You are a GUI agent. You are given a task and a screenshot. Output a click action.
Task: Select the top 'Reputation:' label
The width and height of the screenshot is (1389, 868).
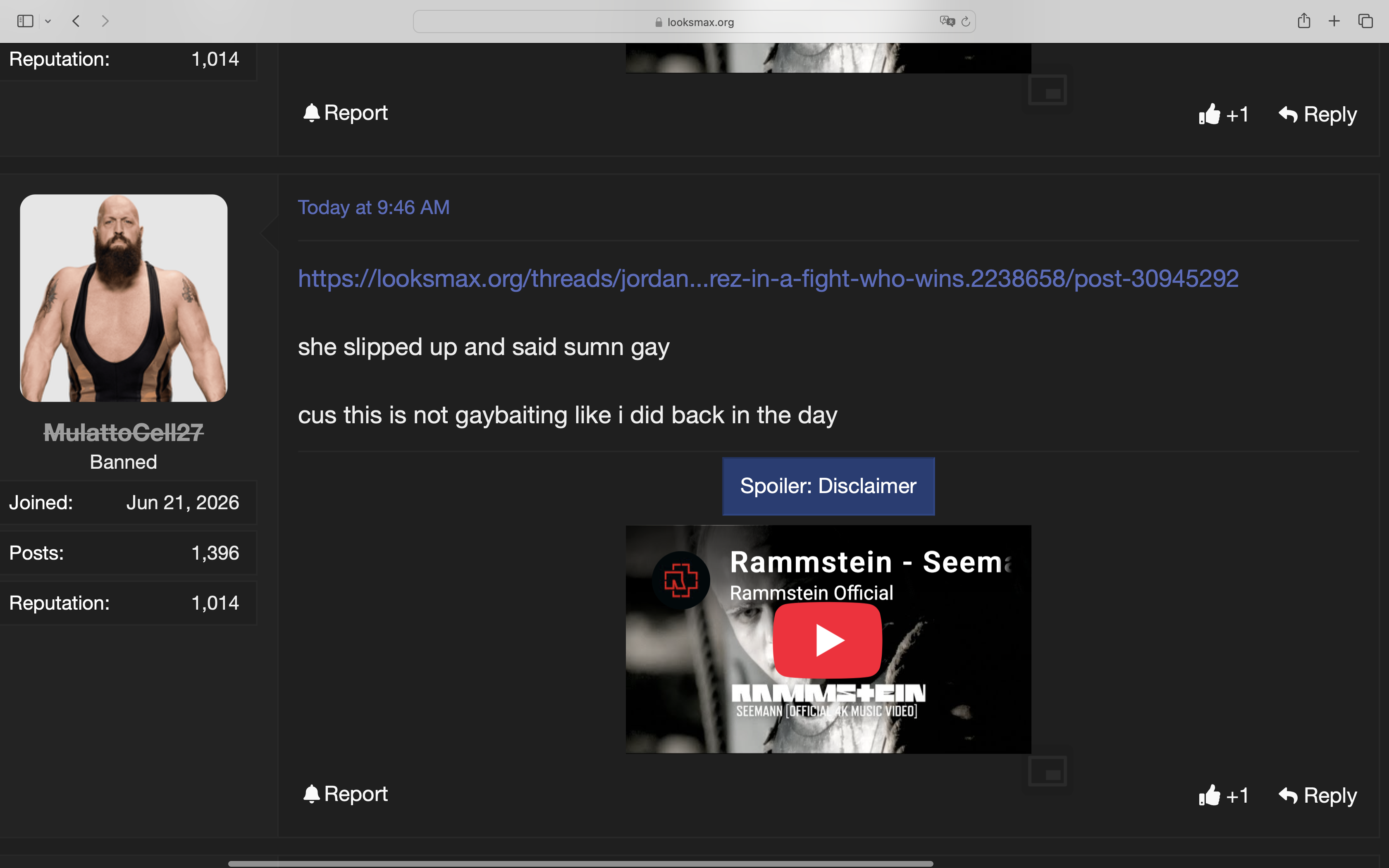(59, 59)
